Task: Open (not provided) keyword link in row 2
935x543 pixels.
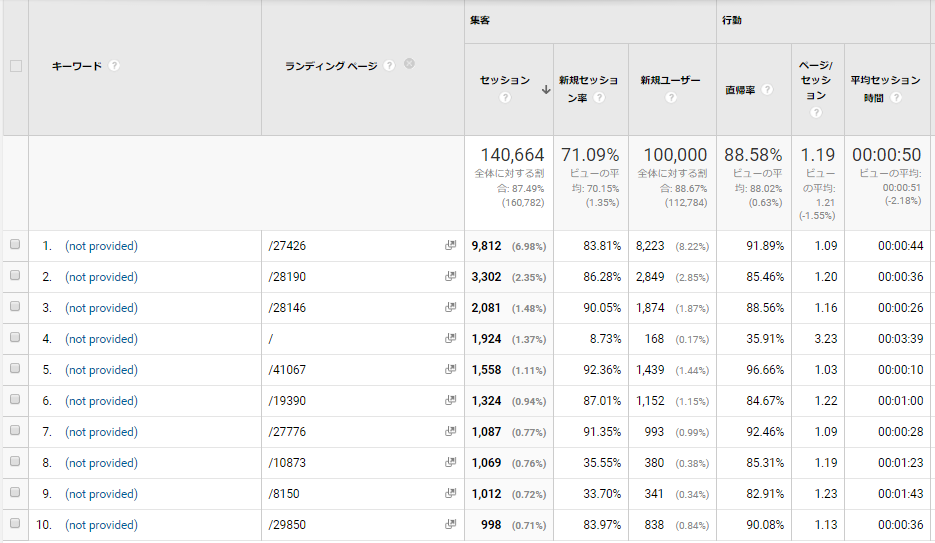Action: tap(101, 277)
